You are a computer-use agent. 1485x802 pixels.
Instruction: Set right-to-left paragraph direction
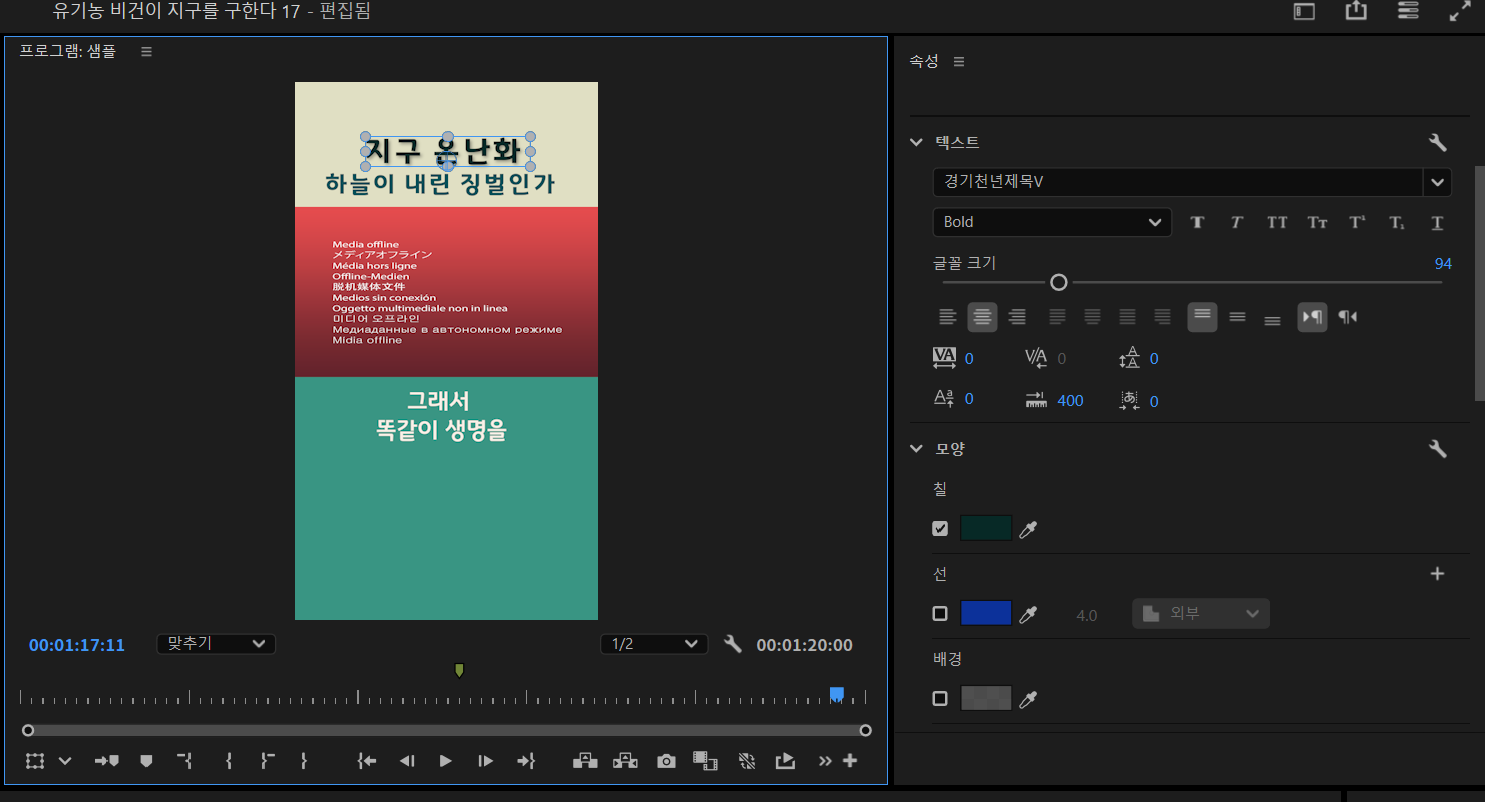point(1348,317)
